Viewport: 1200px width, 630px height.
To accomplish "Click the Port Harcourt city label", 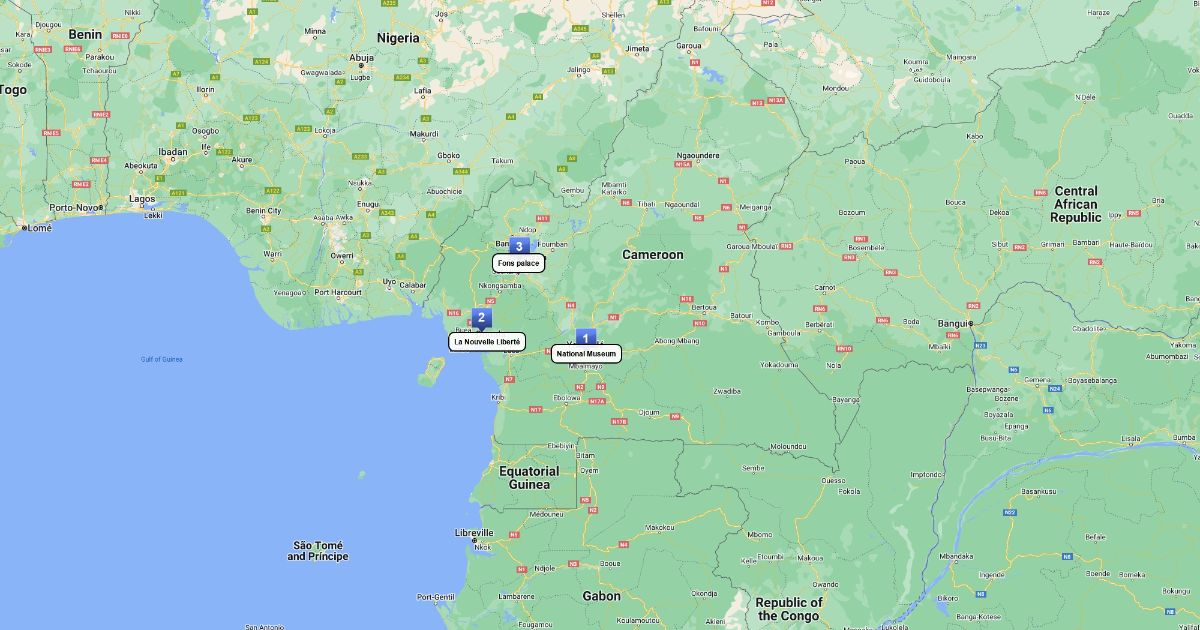I will (x=336, y=292).
